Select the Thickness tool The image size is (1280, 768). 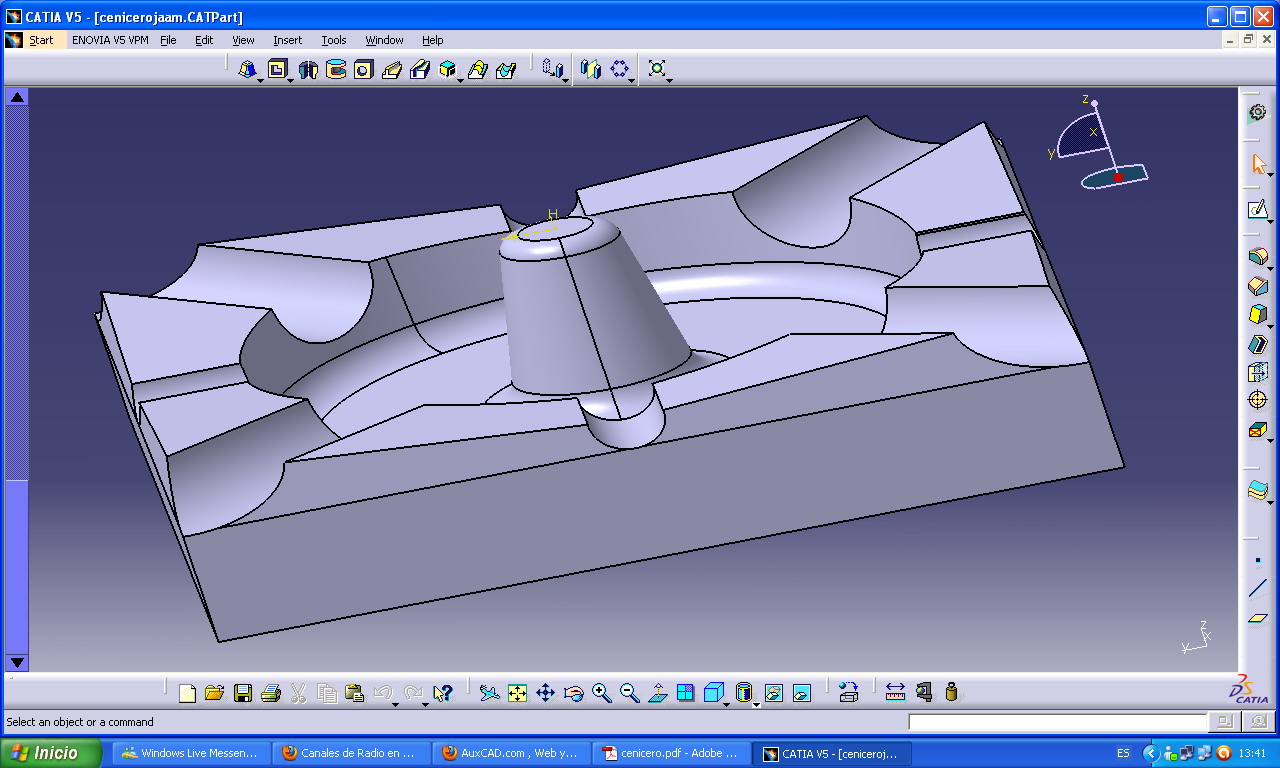(x=1258, y=372)
